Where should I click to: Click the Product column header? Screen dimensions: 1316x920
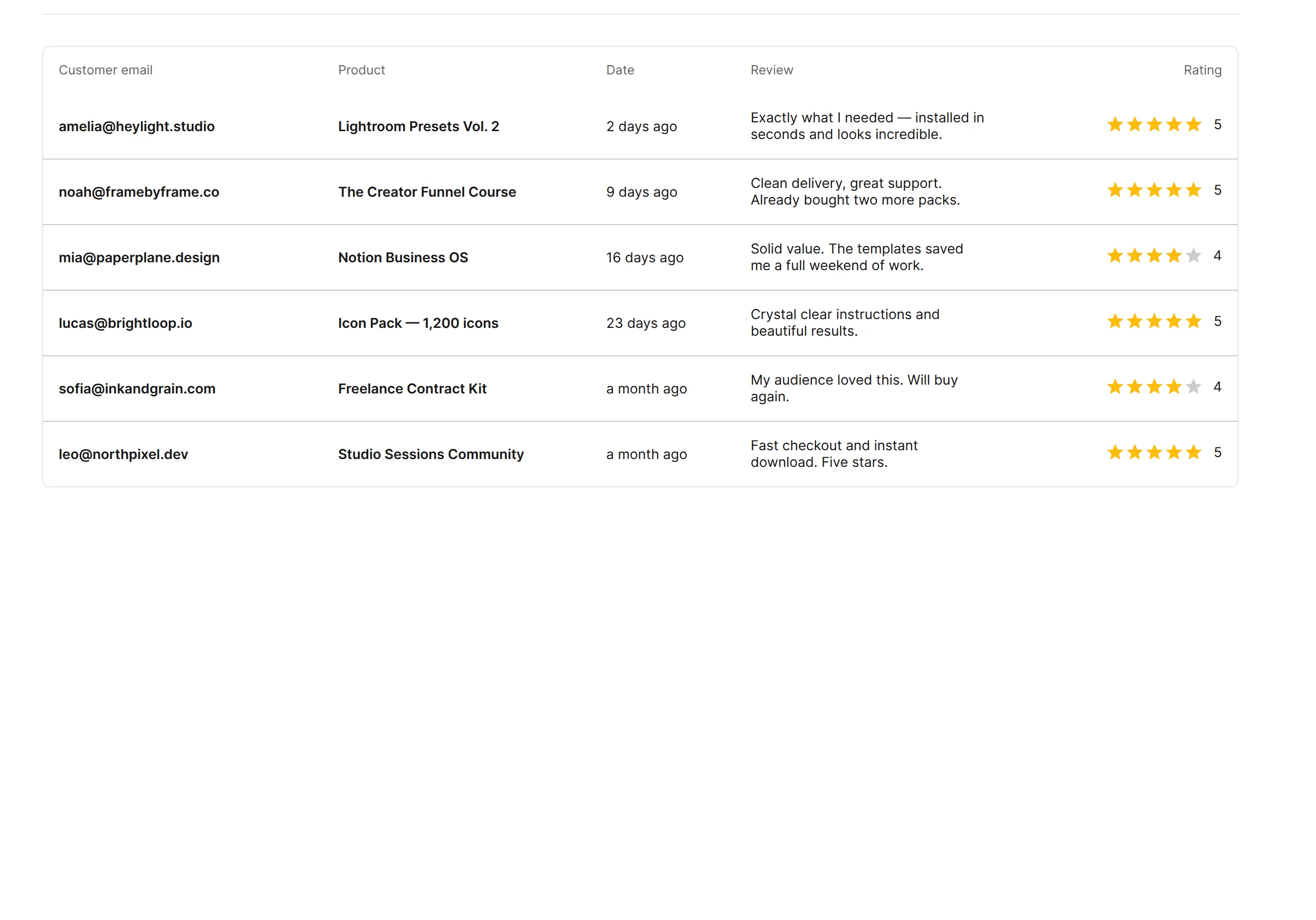point(362,70)
